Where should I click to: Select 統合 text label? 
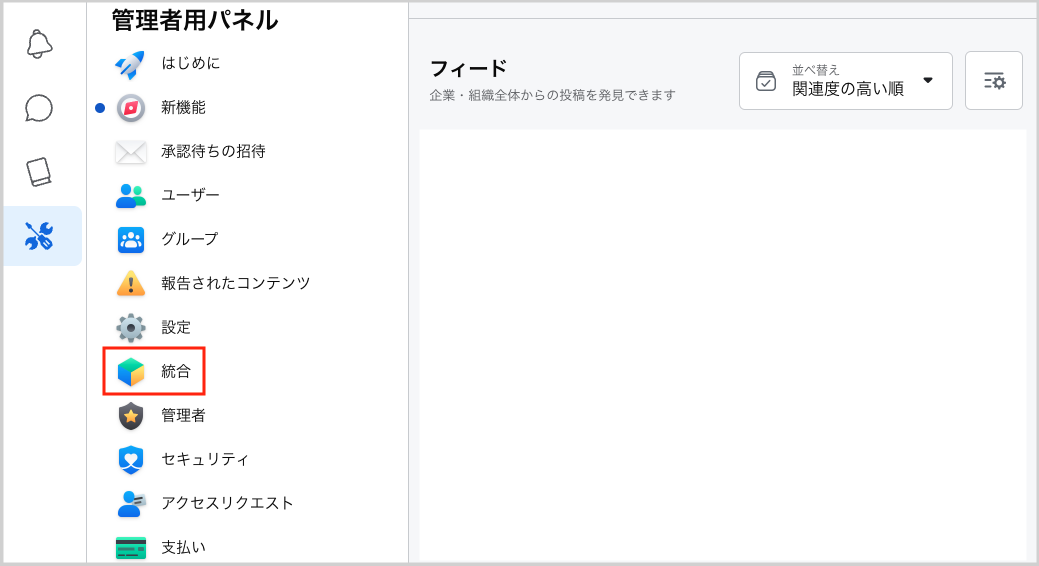coord(176,371)
